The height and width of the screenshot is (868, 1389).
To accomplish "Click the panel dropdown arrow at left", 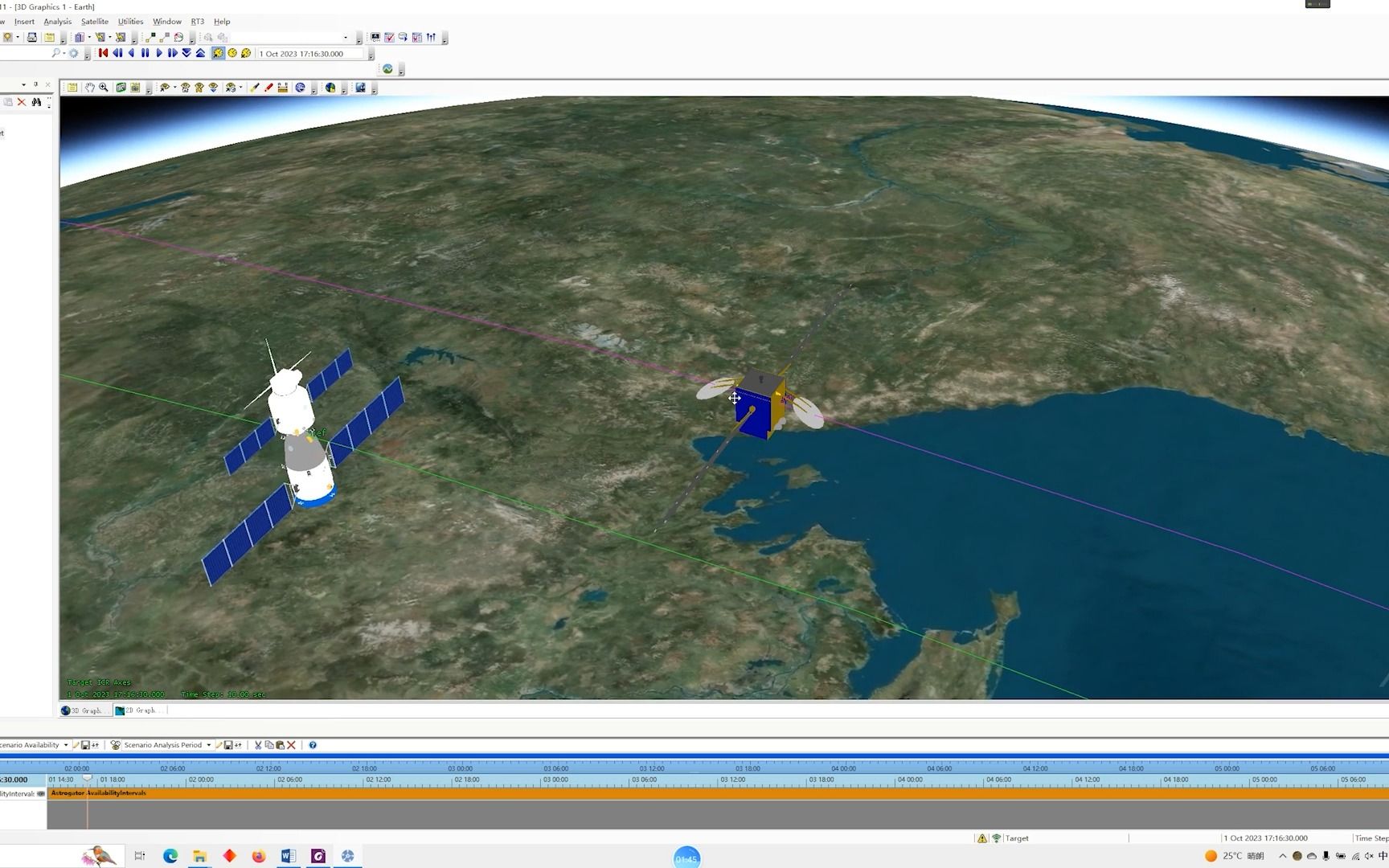I will tap(23, 84).
